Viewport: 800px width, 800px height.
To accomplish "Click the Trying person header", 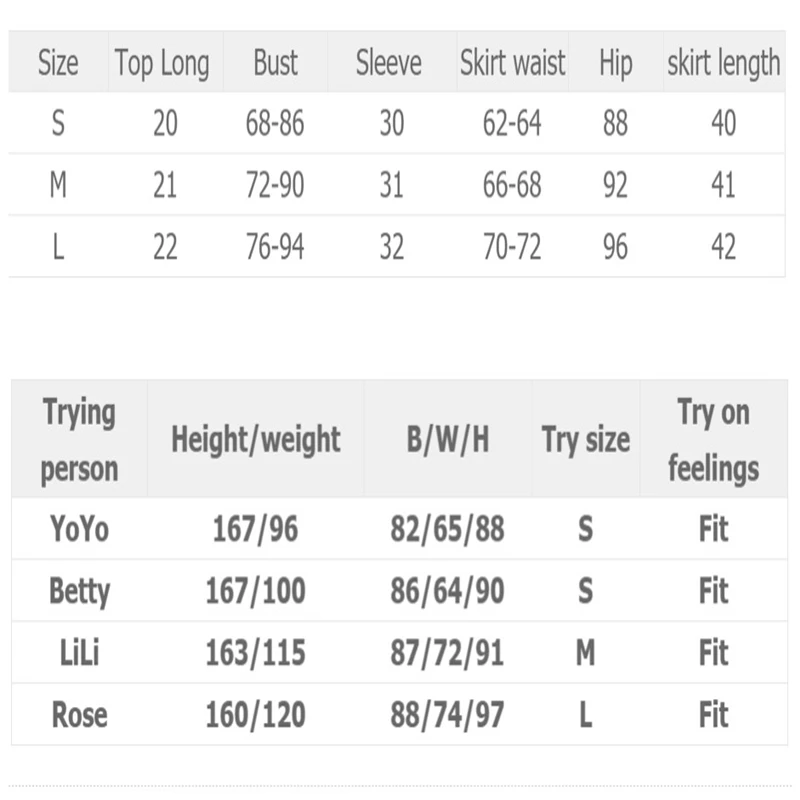I will (x=79, y=440).
